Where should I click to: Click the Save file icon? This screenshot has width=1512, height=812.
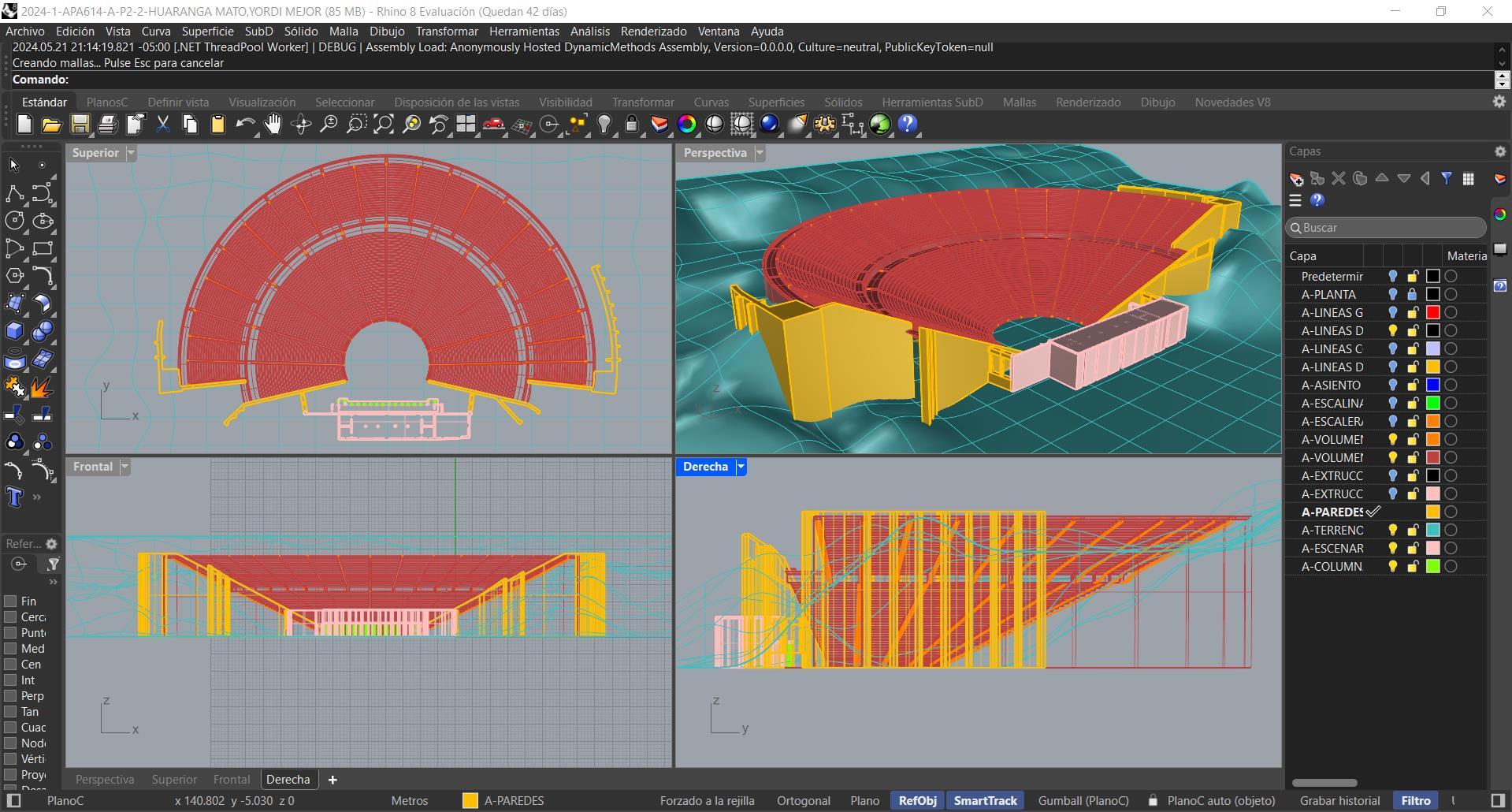pyautogui.click(x=80, y=125)
